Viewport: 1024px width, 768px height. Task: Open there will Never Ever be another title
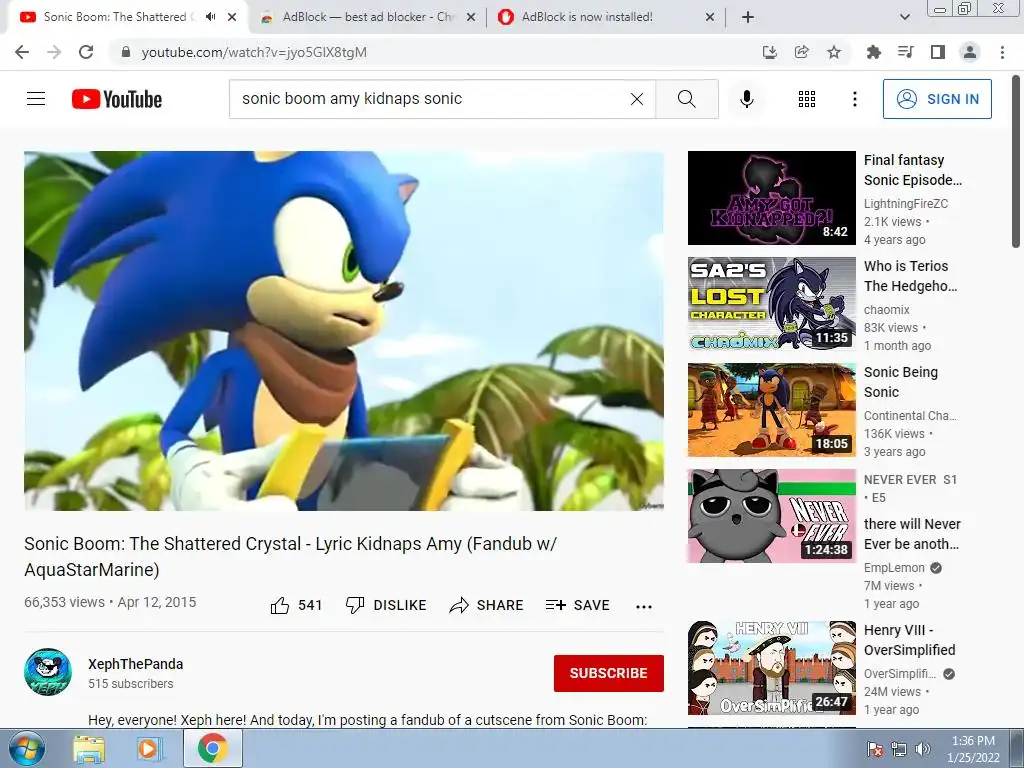tap(912, 534)
